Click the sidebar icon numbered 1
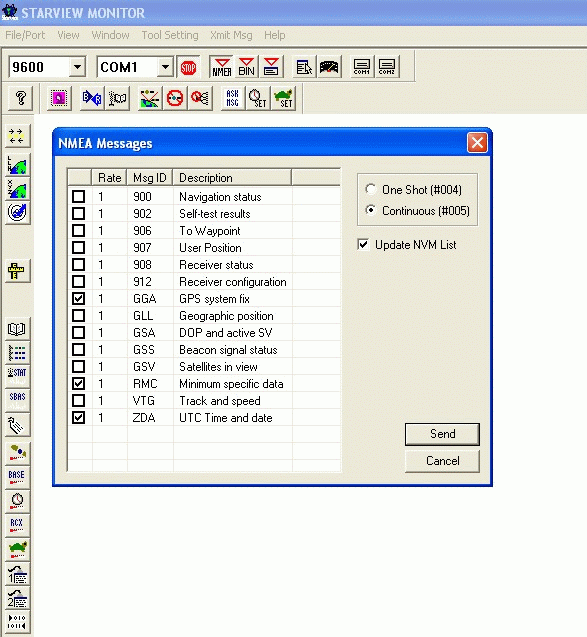Image resolution: width=587 pixels, height=637 pixels. [17, 574]
